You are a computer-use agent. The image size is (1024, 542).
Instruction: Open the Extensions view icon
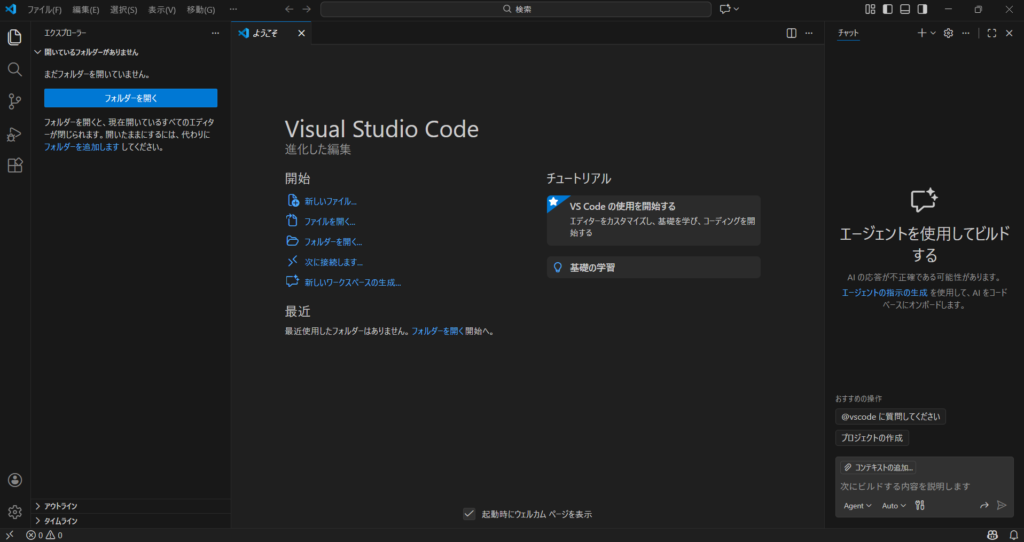pyautogui.click(x=15, y=166)
